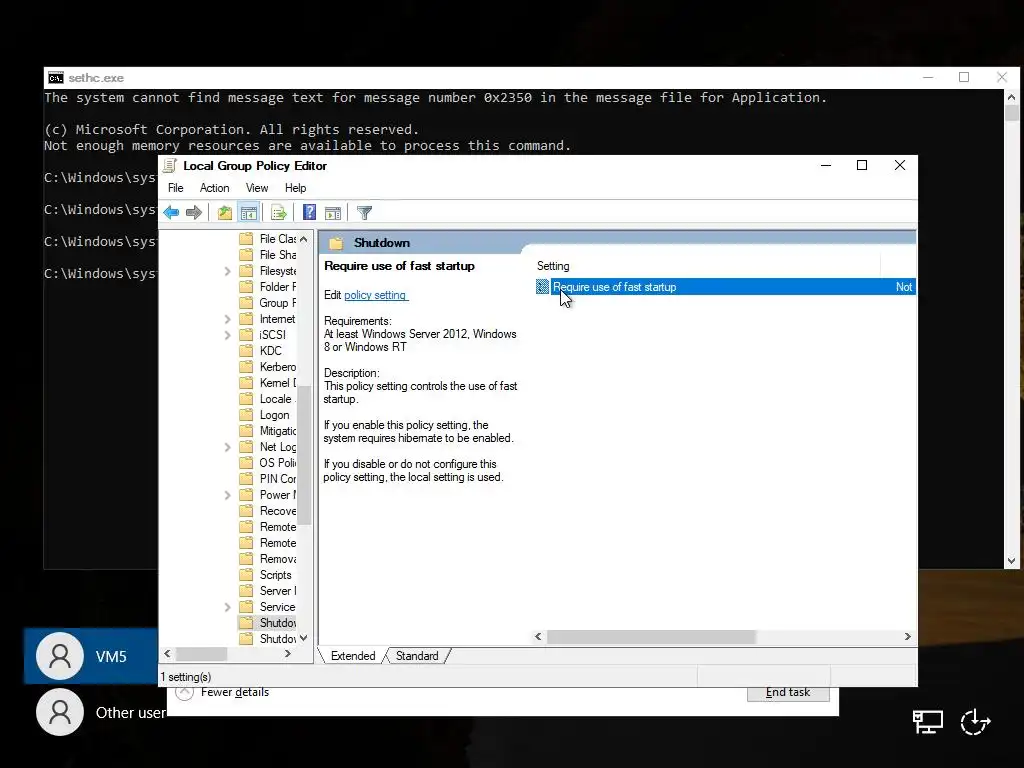Switch to the Standard tab
Viewport: 1024px width, 768px height.
pos(417,656)
